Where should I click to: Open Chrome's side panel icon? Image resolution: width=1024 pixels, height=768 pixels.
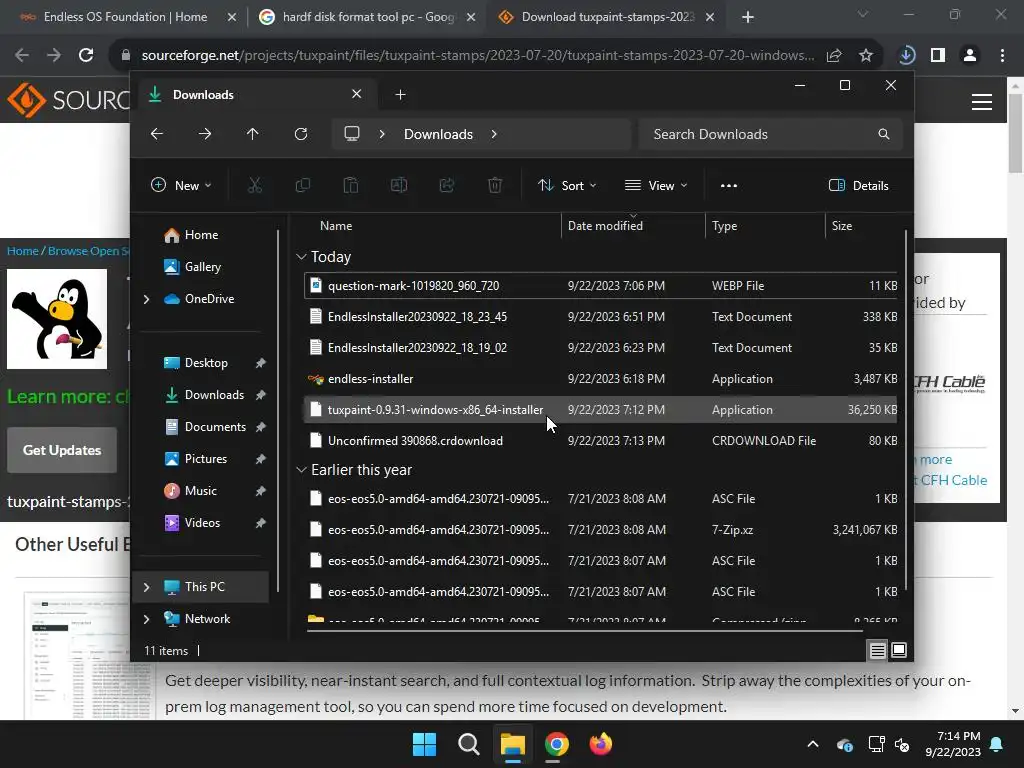point(938,56)
